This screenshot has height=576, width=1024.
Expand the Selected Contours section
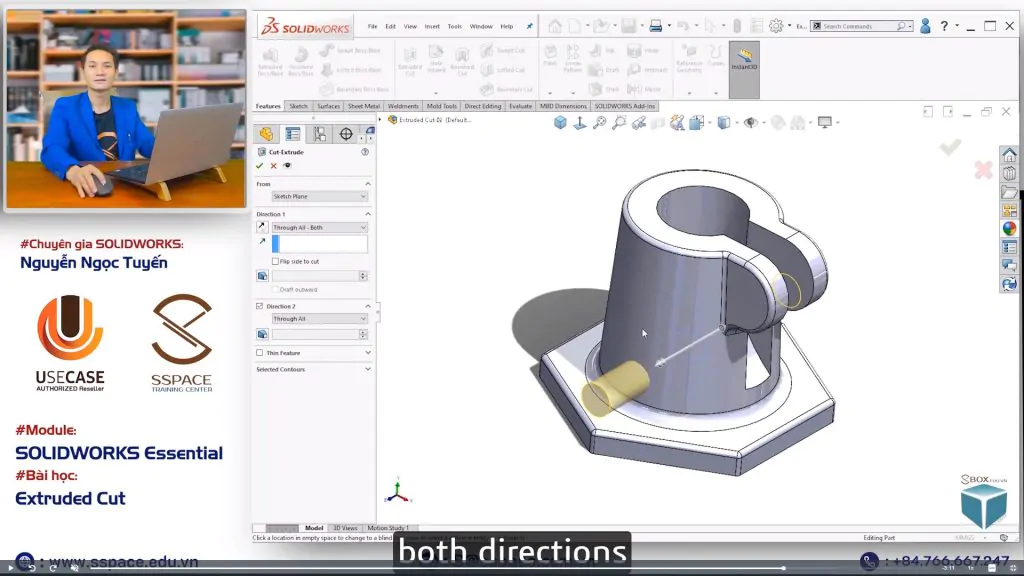[x=368, y=370]
